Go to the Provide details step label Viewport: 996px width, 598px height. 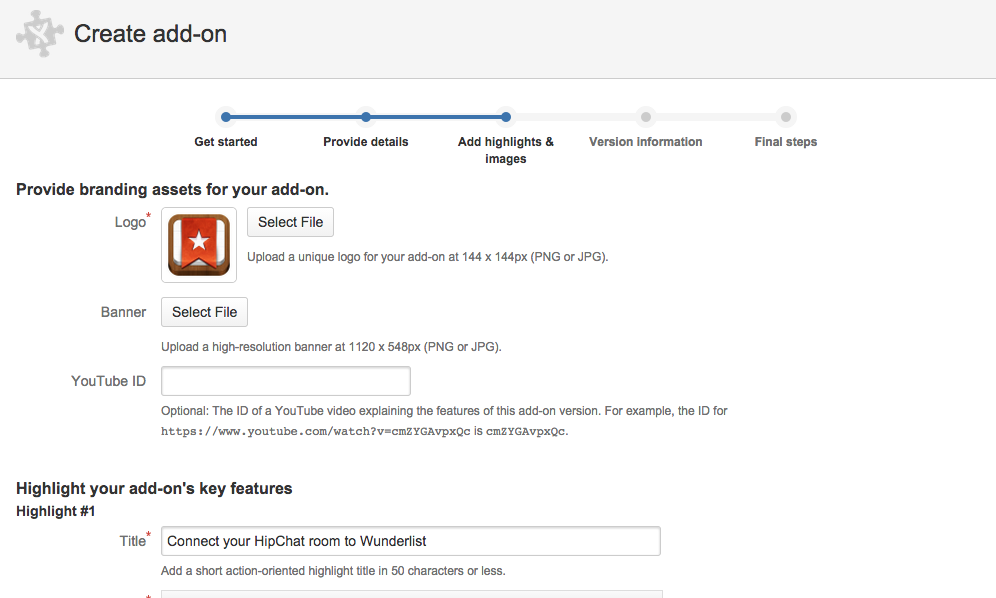pyautogui.click(x=366, y=142)
